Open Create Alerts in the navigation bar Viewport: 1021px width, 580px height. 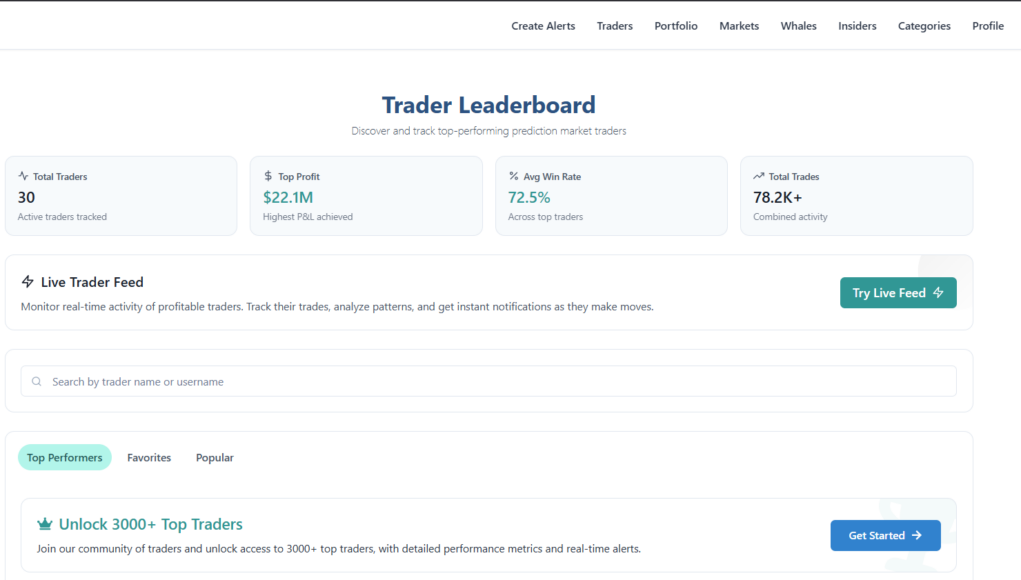543,26
